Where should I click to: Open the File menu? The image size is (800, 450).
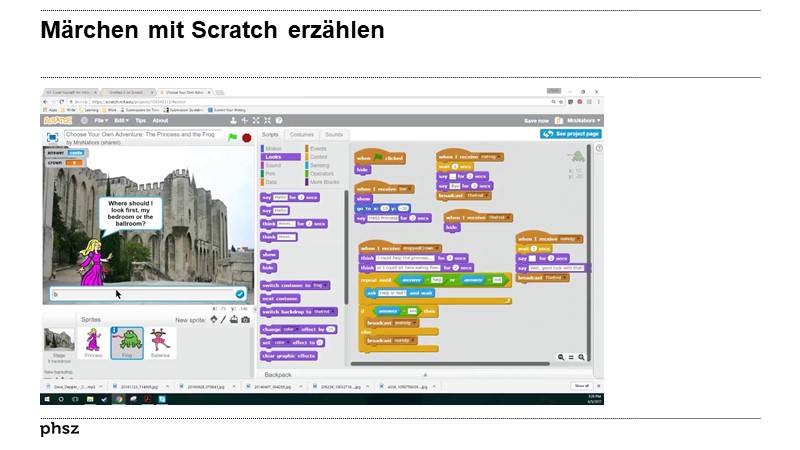(x=101, y=120)
